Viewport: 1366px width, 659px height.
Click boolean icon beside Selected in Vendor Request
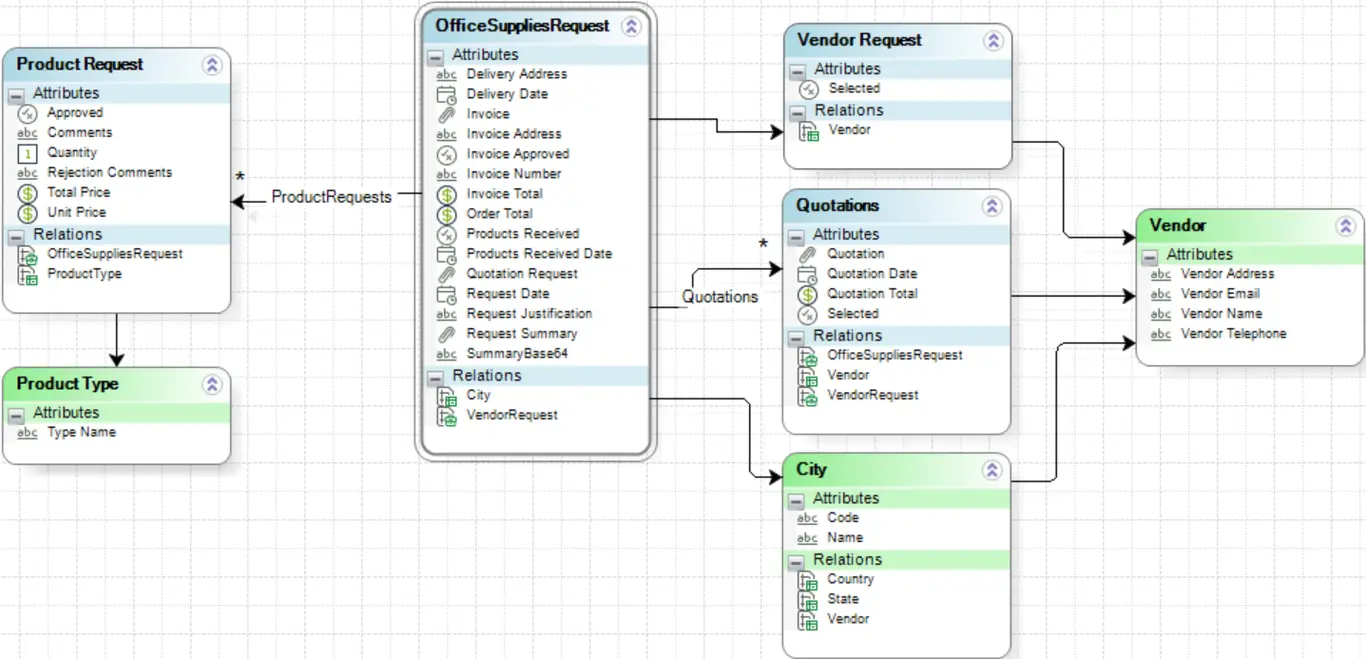(x=809, y=89)
